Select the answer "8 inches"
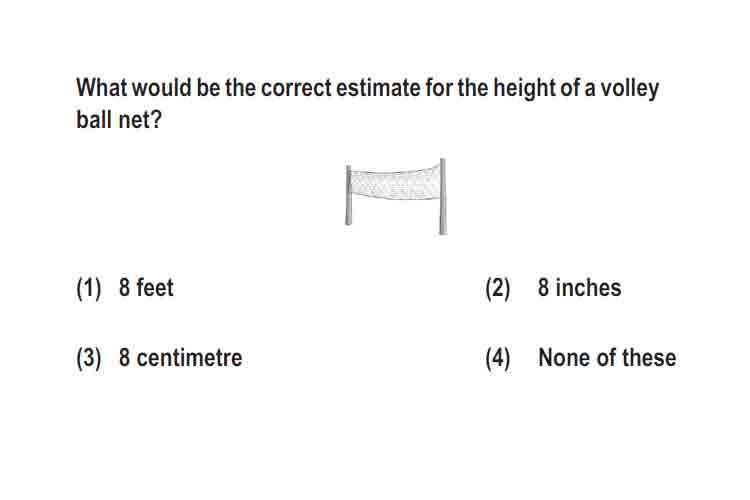The width and height of the screenshot is (750, 500). (579, 288)
